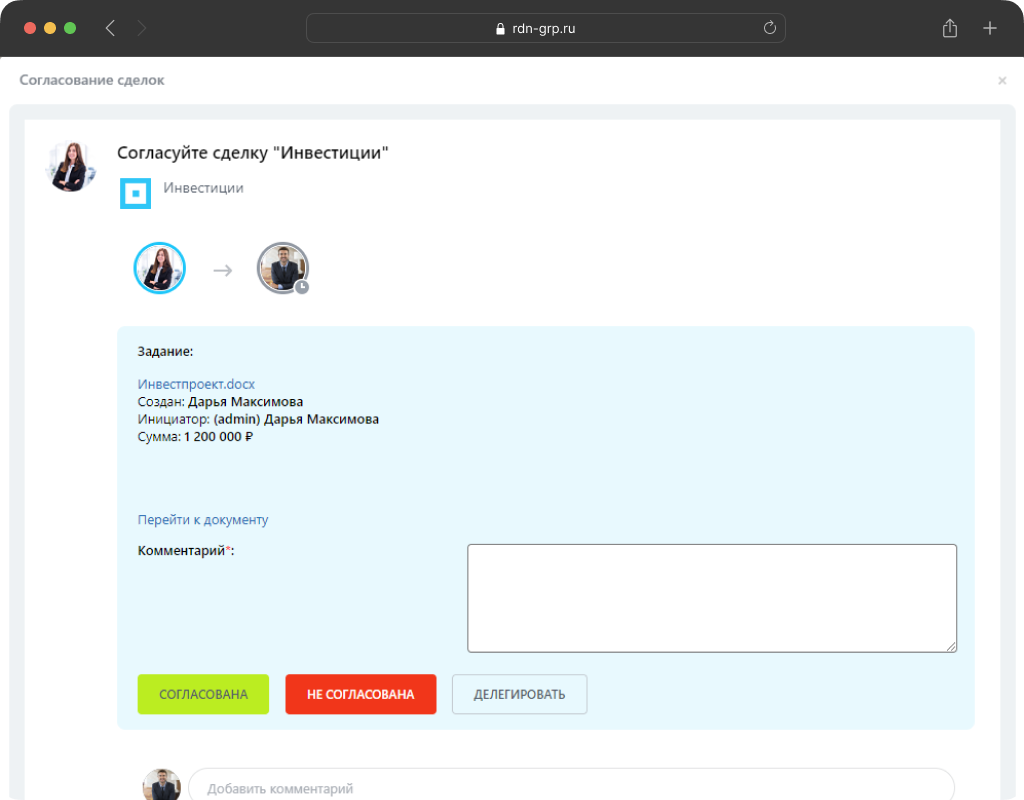1024x800 pixels.
Task: Click the comment area resize handle
Action: pyautogui.click(x=951, y=647)
